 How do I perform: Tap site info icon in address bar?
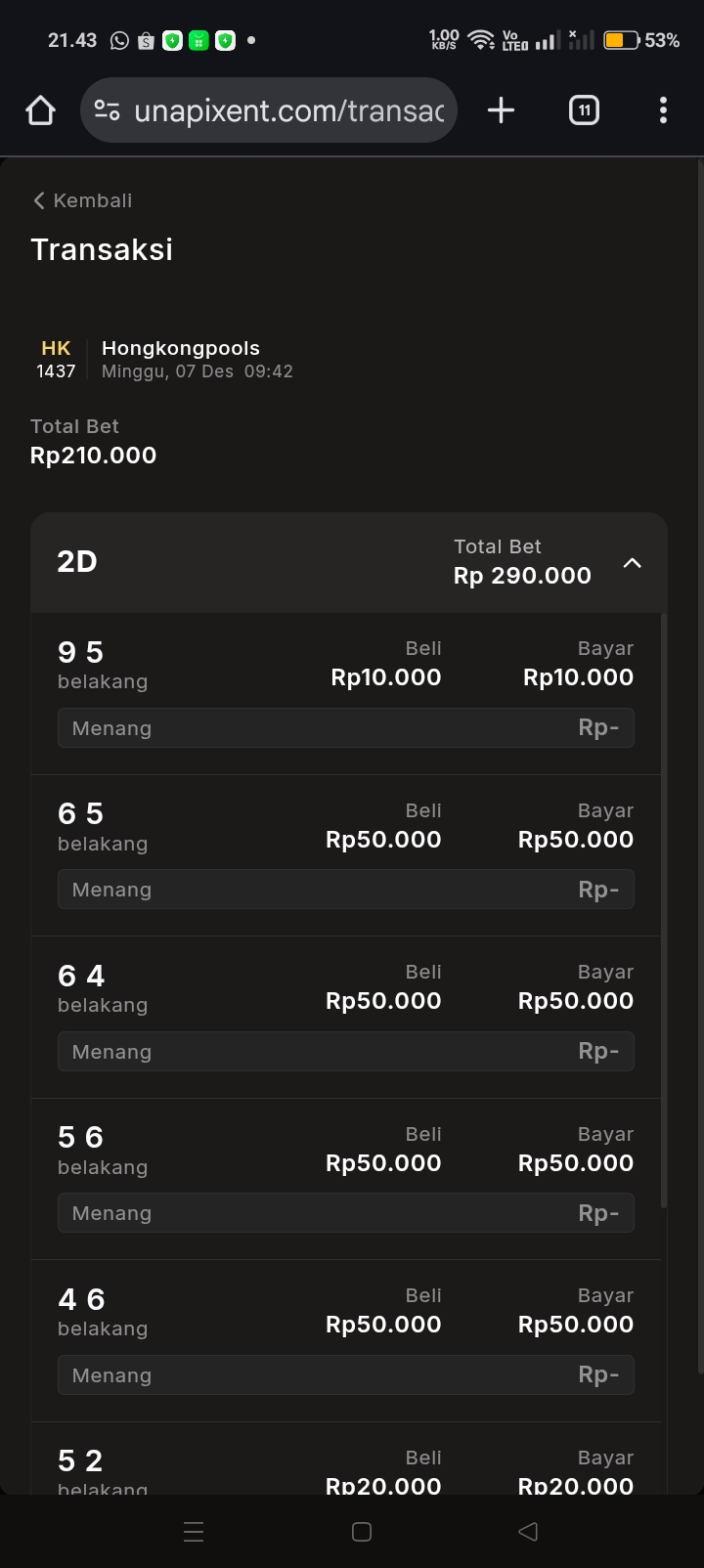107,110
